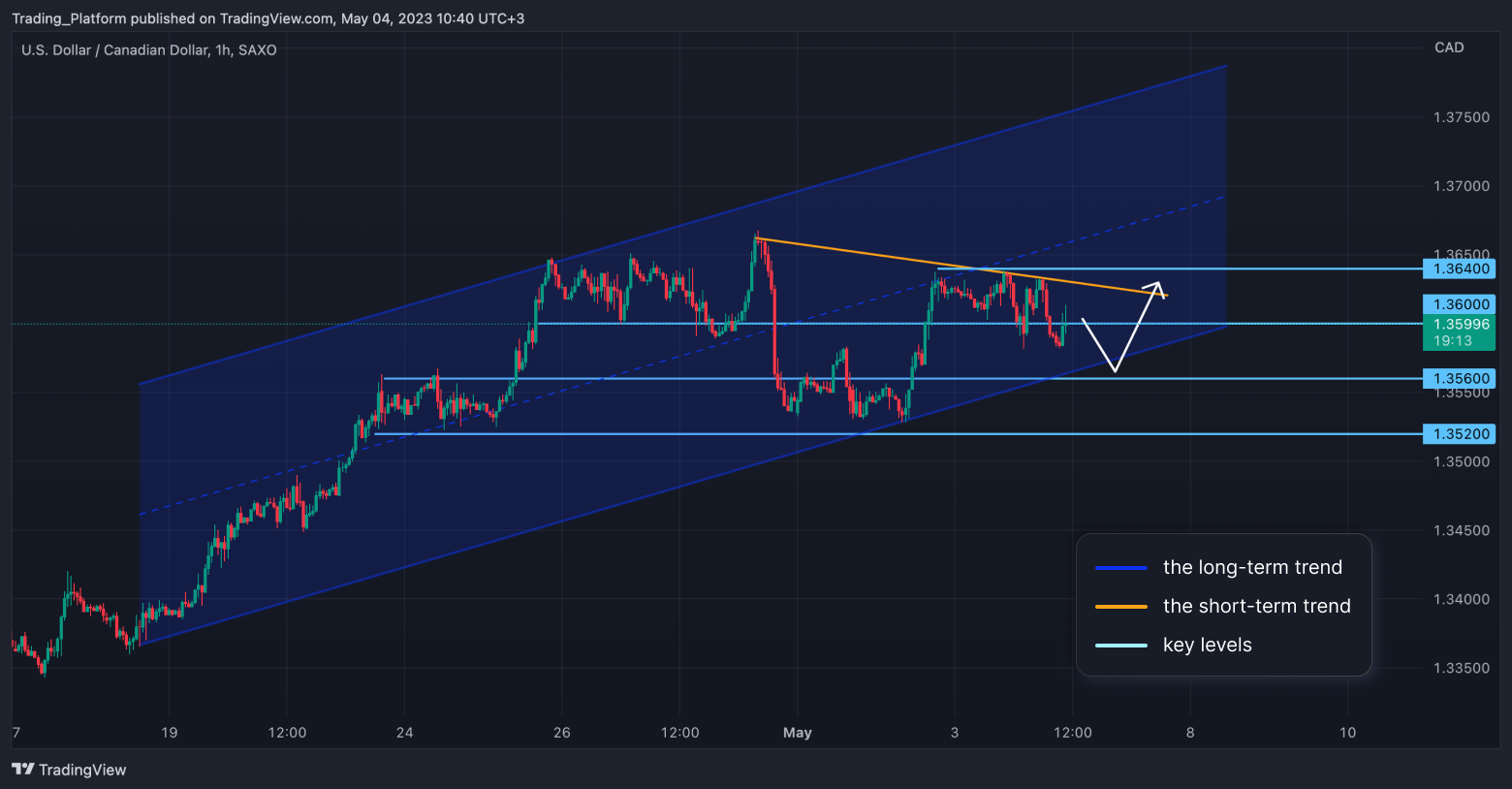This screenshot has width=1512, height=789.
Task: Click the TradingView logo icon
Action: (x=23, y=770)
